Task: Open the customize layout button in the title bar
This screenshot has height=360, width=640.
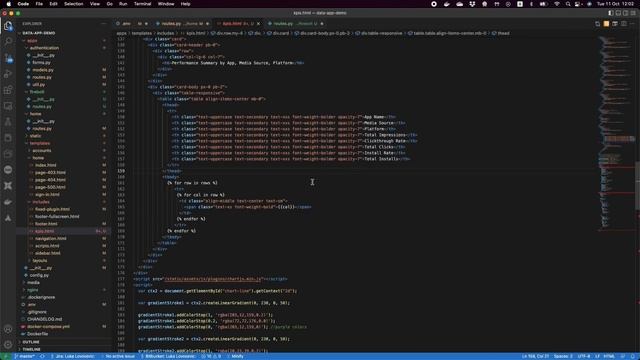Action: click(x=633, y=13)
